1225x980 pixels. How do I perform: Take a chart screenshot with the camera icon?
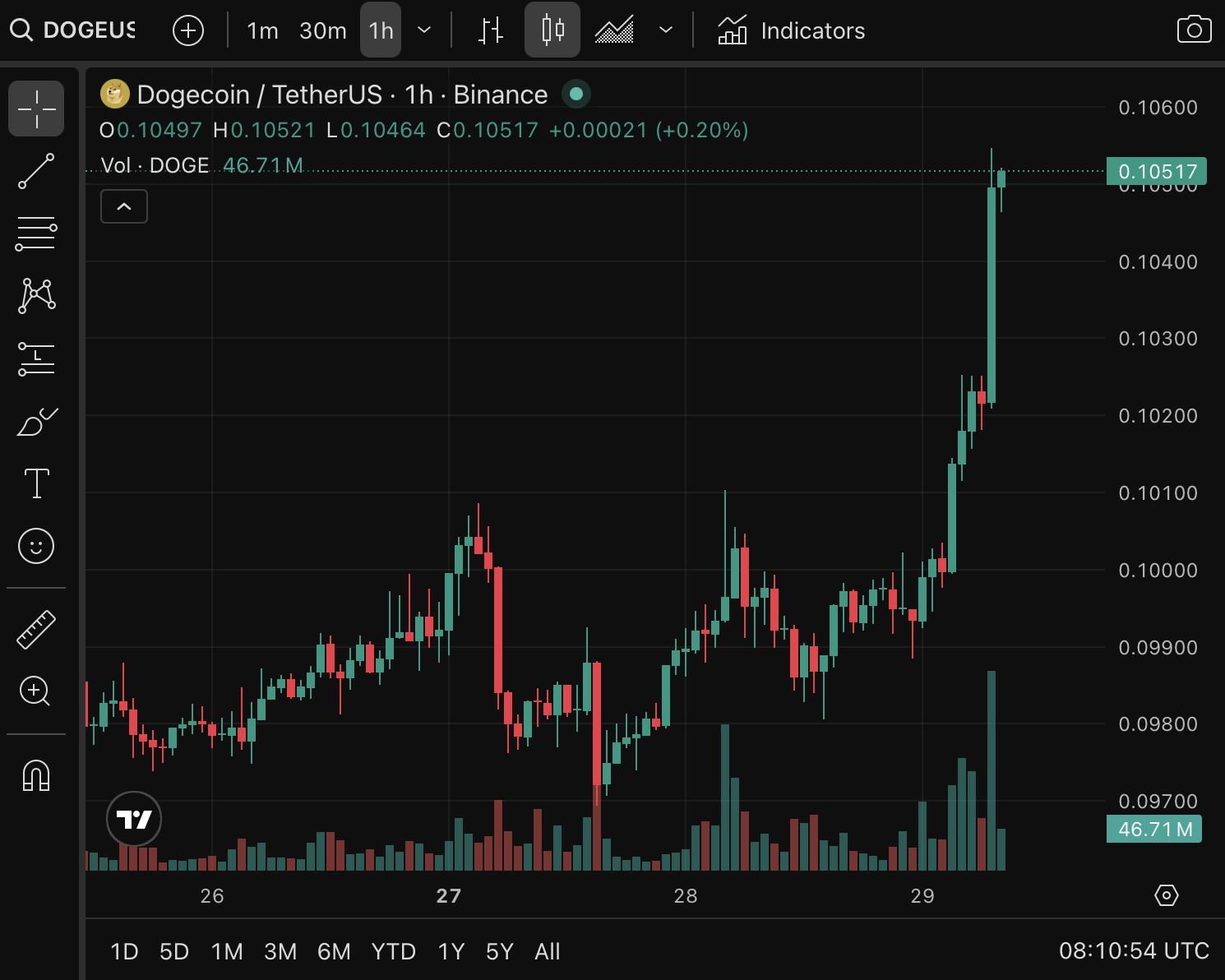click(x=1193, y=29)
